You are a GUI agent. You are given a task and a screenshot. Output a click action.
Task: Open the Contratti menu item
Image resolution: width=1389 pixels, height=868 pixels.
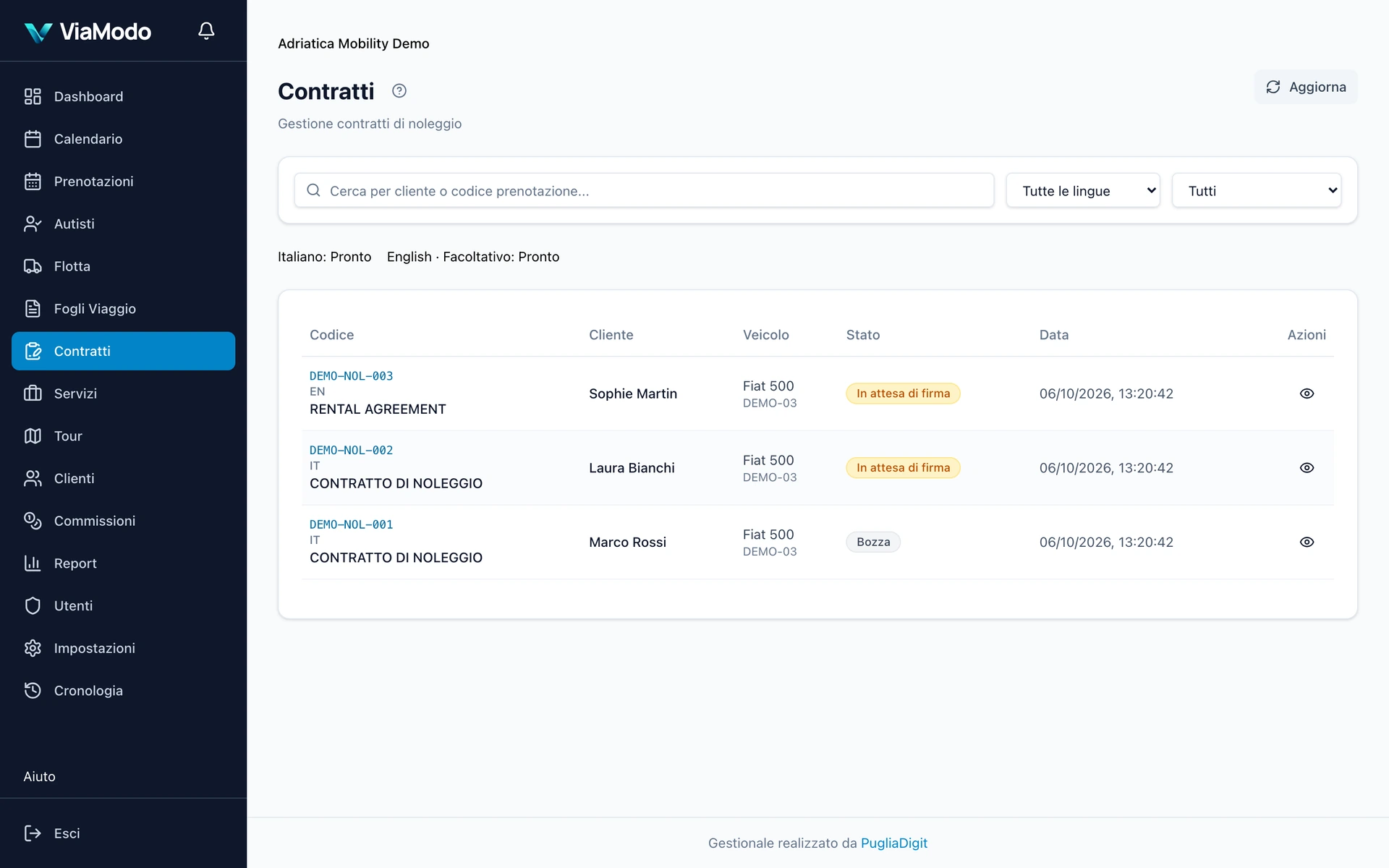click(x=123, y=351)
